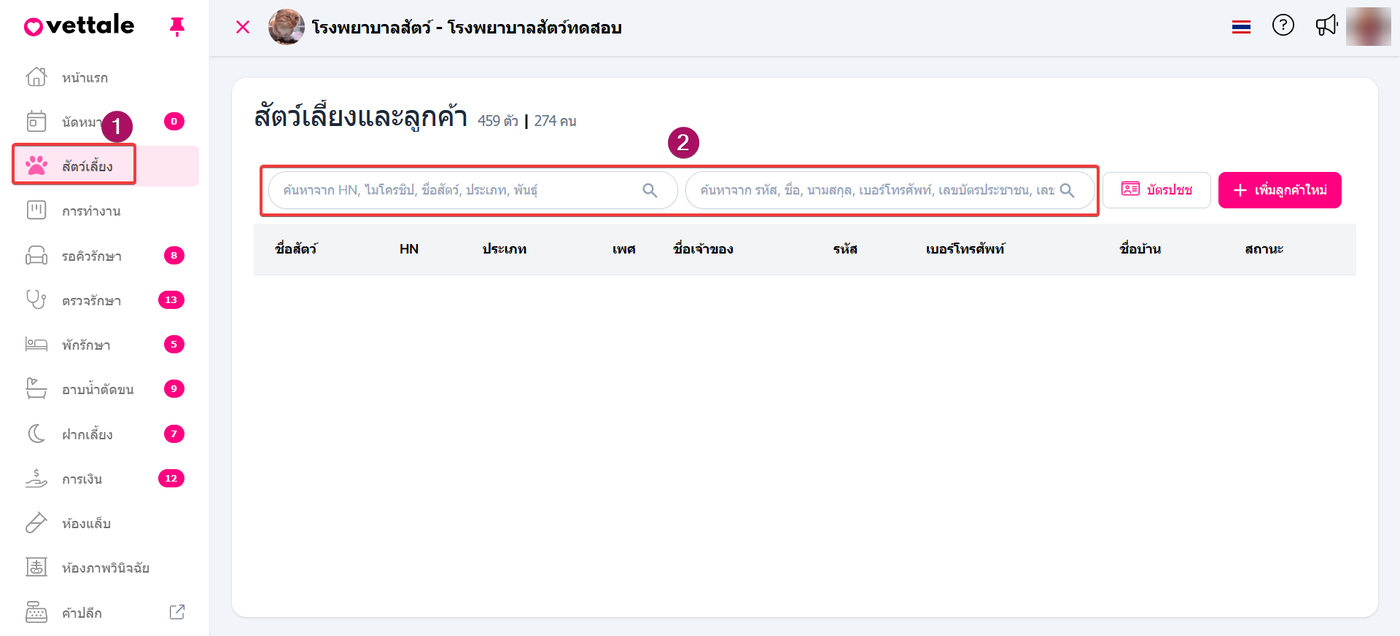
Task: Go to ห้องภาพวินิจฉัย menu label
Action: point(106,569)
